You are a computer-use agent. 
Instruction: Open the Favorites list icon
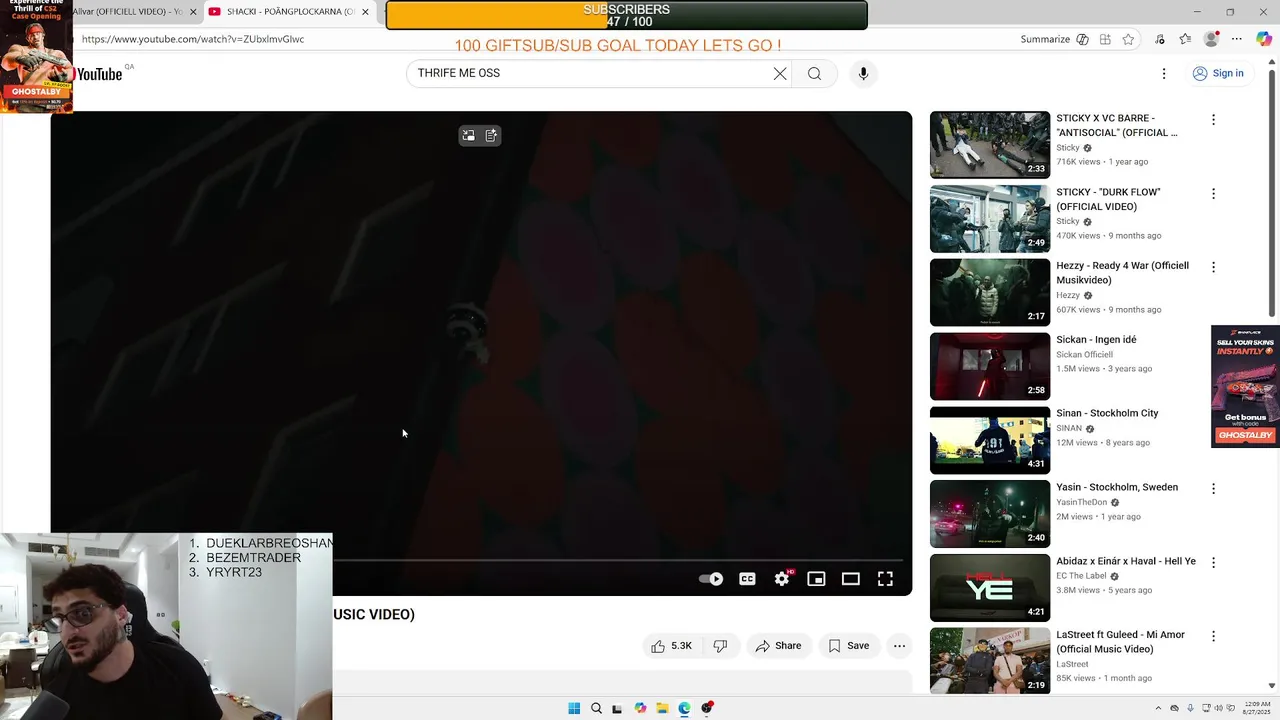tap(1185, 39)
